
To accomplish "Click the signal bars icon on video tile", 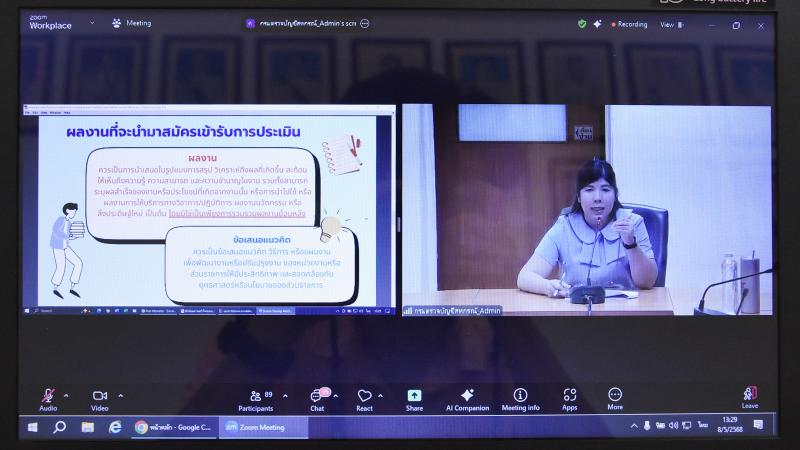I will (x=408, y=310).
